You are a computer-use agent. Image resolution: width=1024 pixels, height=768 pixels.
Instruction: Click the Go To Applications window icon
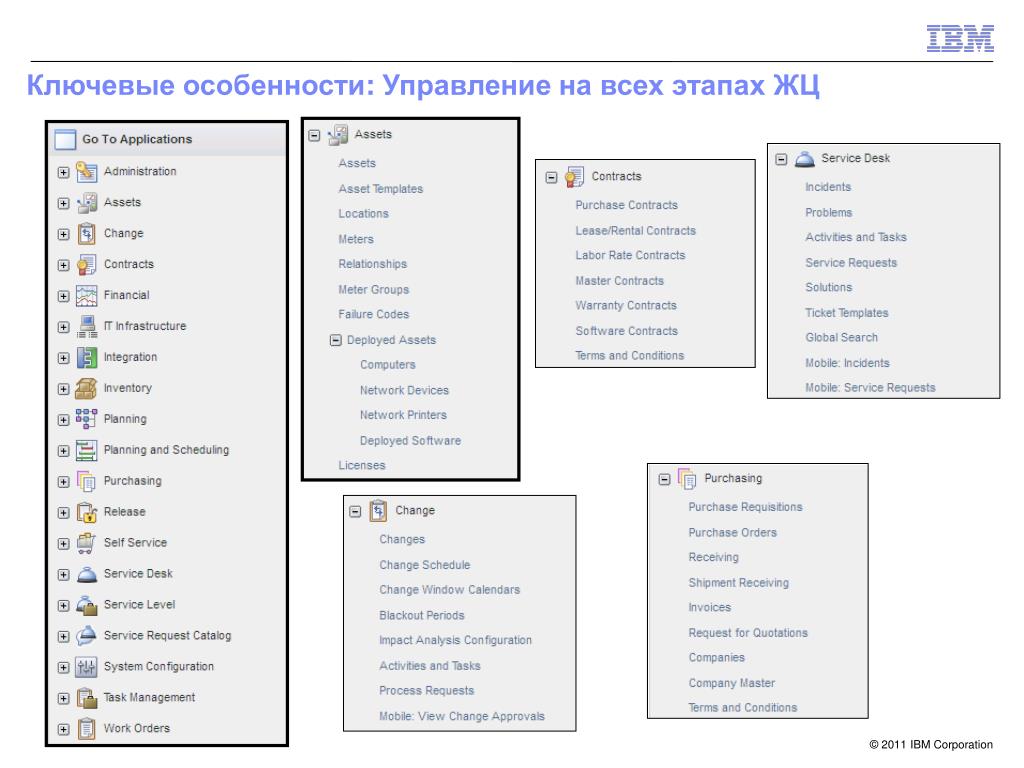65,140
